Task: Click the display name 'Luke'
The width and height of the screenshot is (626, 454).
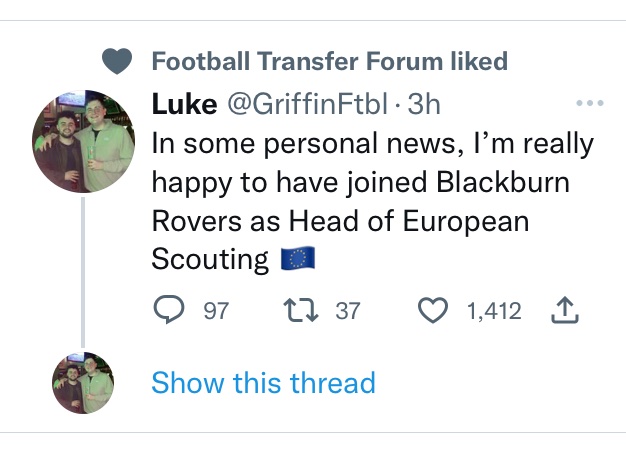Action: [184, 104]
